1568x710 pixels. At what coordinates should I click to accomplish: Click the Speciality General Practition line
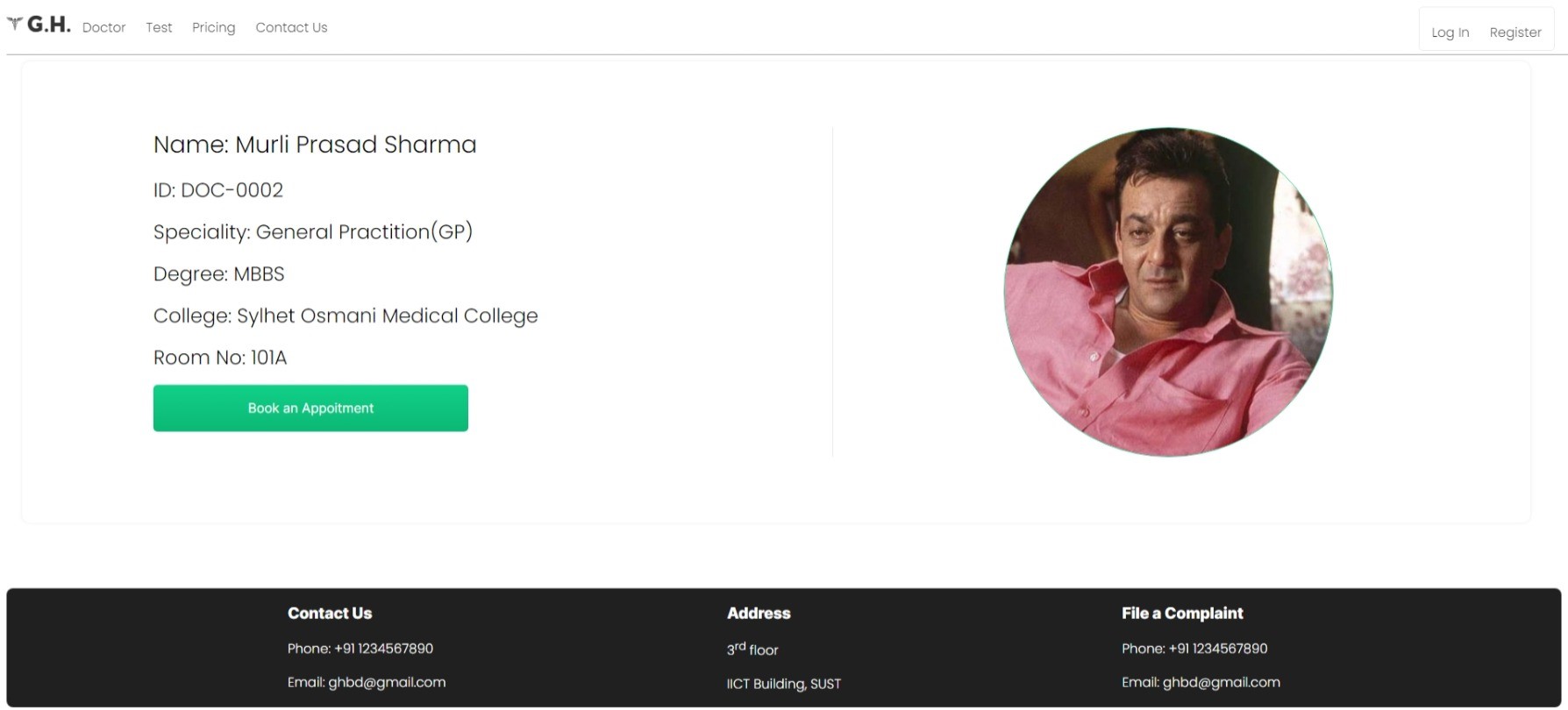coord(313,232)
